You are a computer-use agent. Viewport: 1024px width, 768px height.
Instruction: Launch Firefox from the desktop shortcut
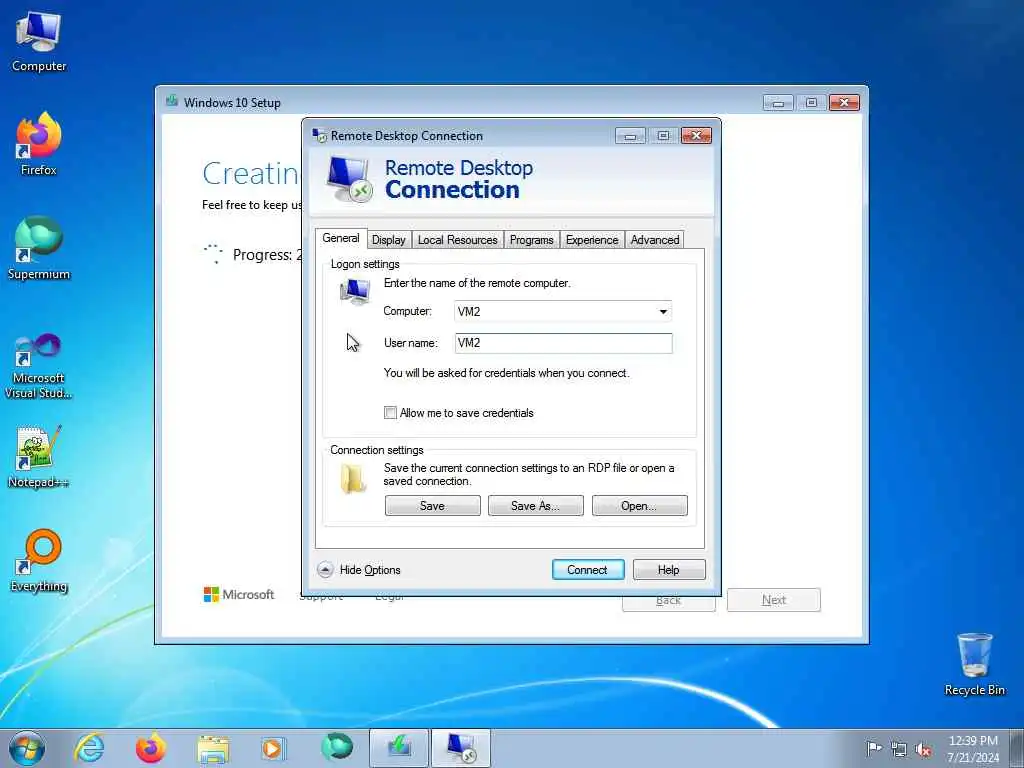(39, 144)
